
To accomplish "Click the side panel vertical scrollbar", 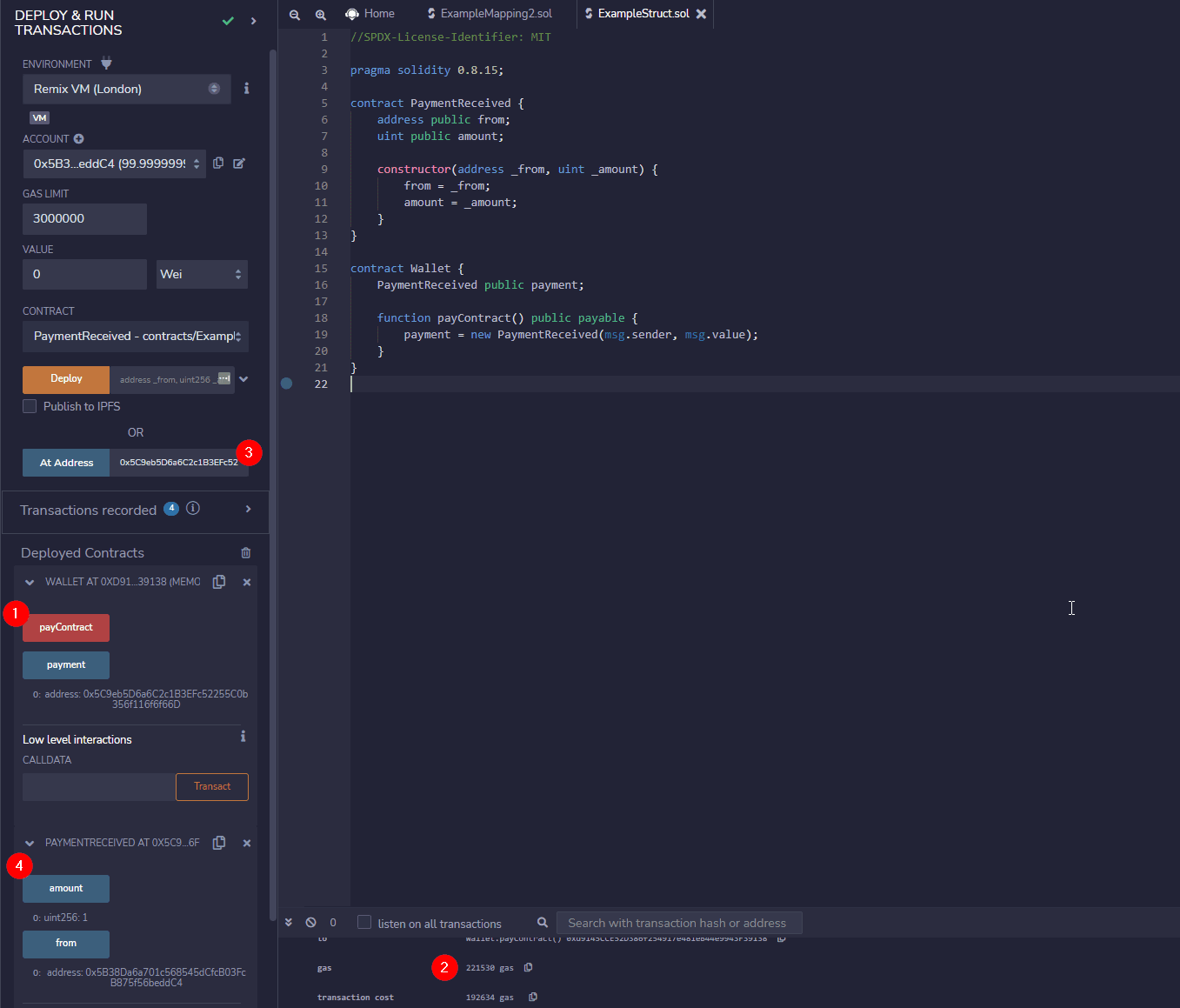I will click(272, 487).
